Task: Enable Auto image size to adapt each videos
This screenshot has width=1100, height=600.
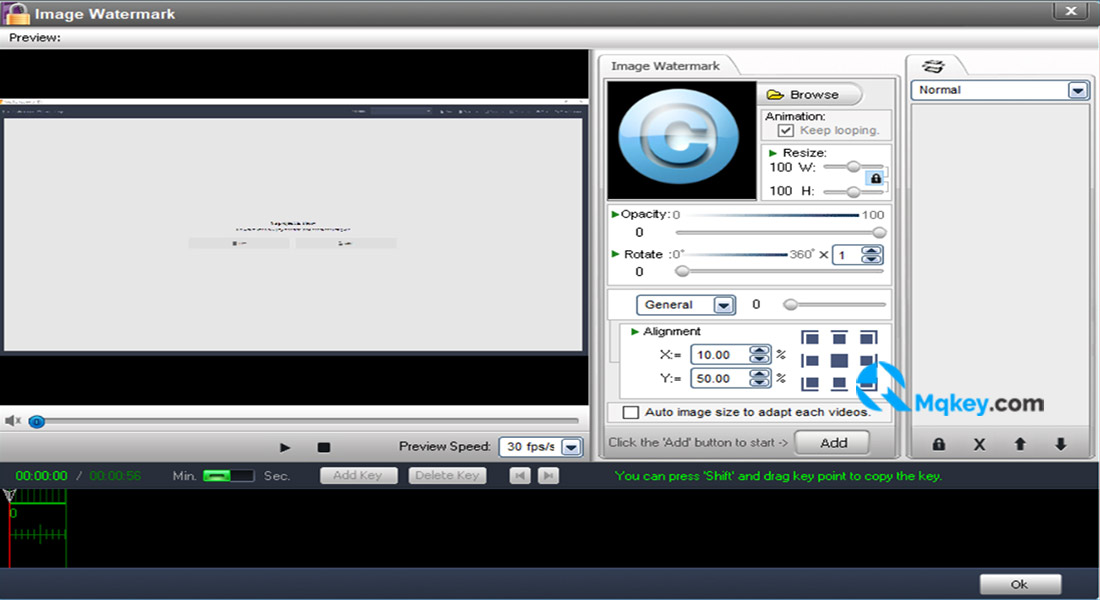Action: pos(631,412)
